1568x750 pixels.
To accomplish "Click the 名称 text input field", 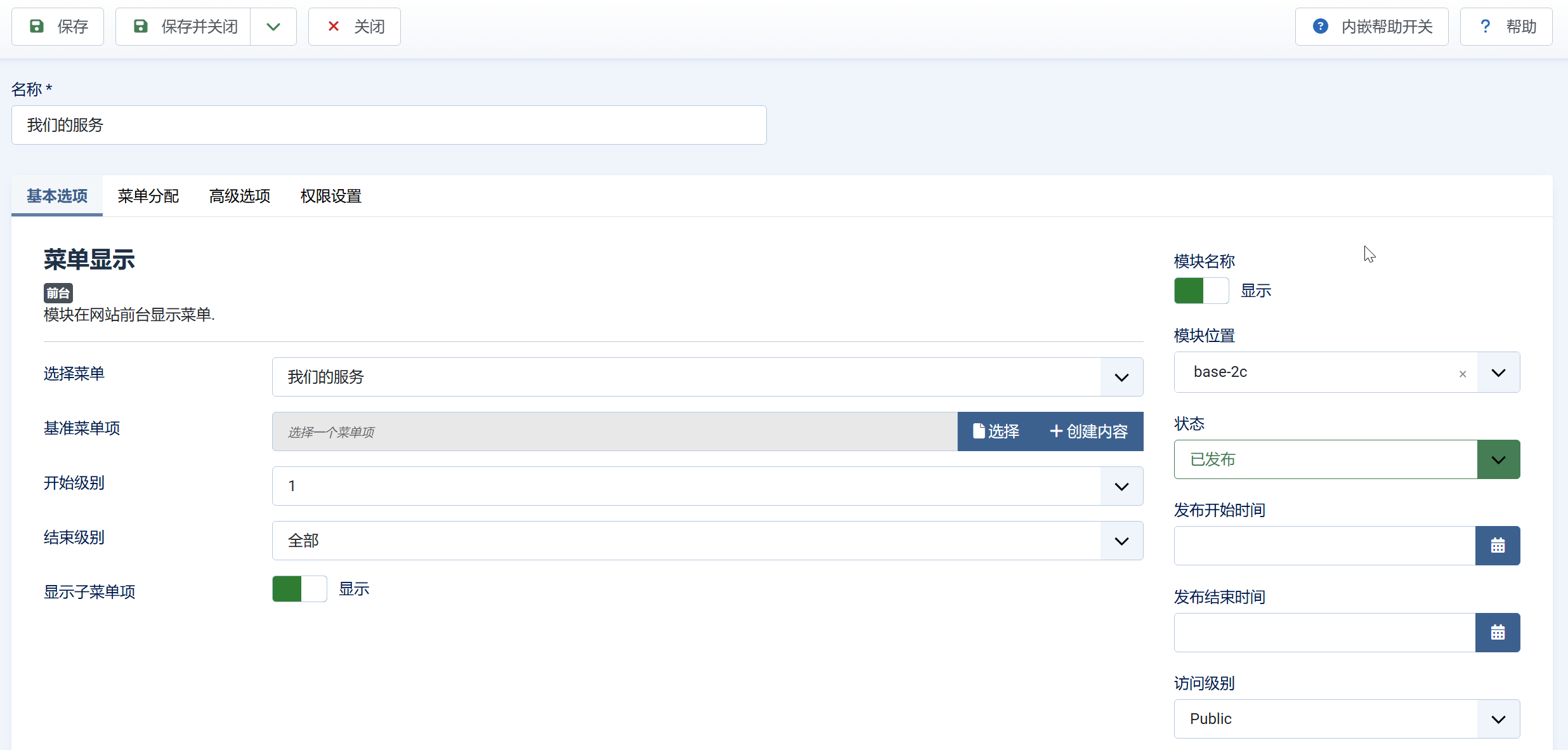I will (388, 125).
